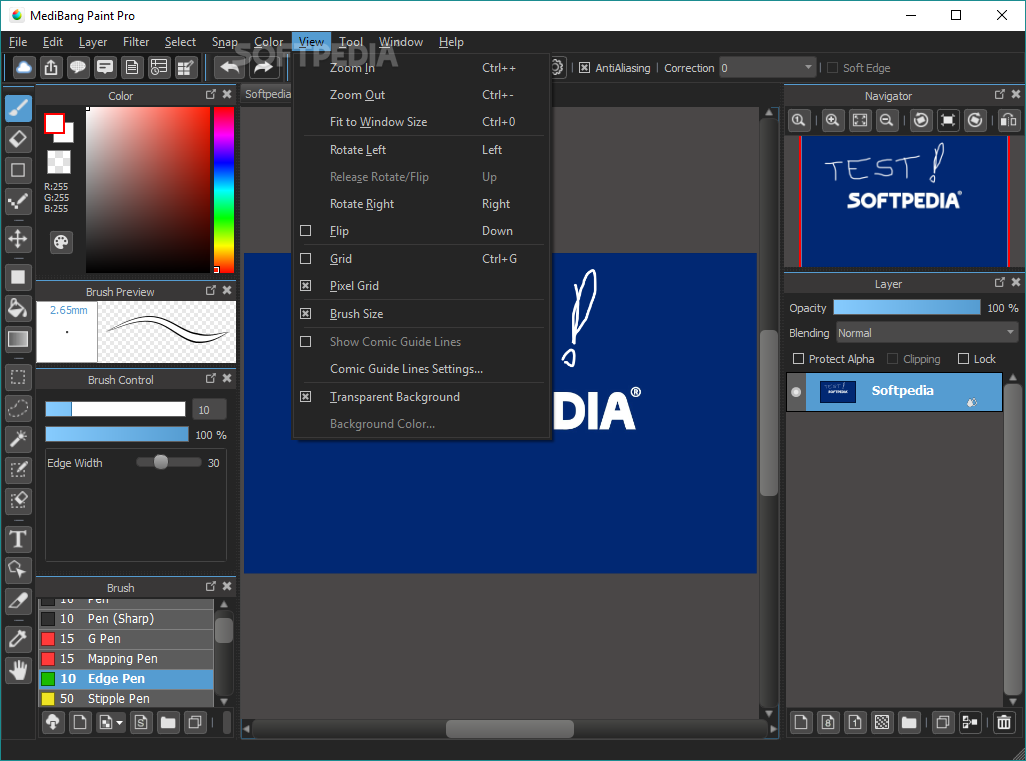The width and height of the screenshot is (1026, 761).
Task: Click Navigator flip icon
Action: click(1009, 120)
